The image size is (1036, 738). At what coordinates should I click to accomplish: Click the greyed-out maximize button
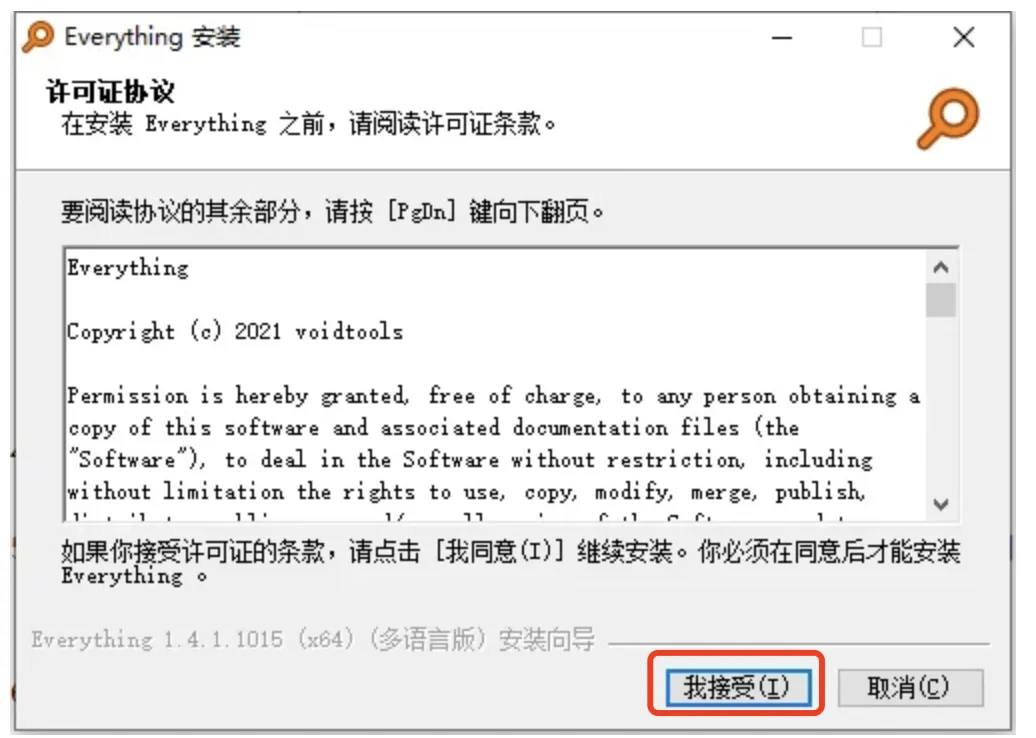872,38
